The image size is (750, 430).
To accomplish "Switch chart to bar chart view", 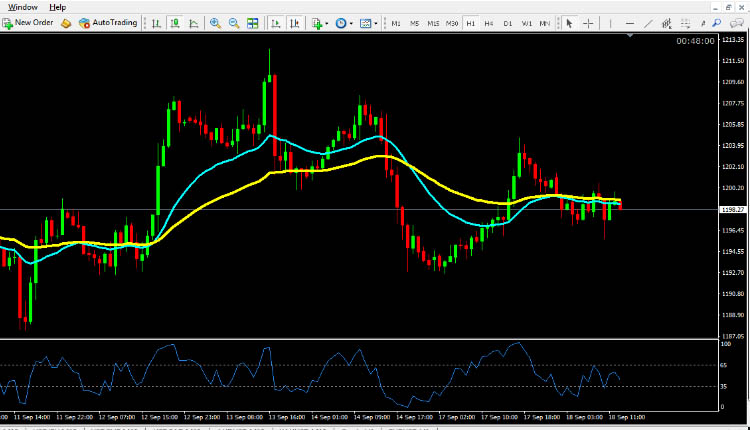I will click(x=156, y=22).
